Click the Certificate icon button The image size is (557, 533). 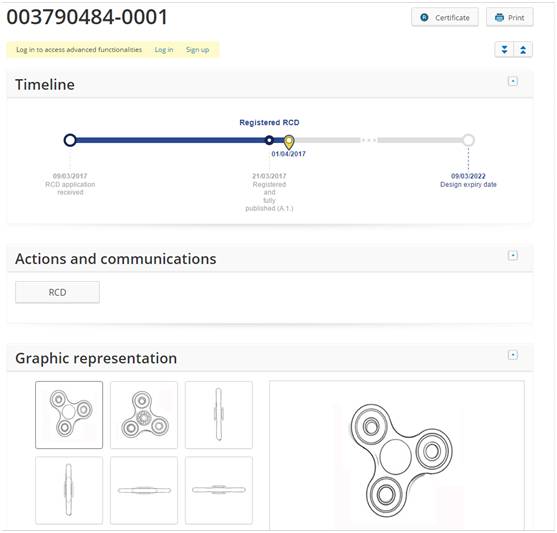[445, 17]
